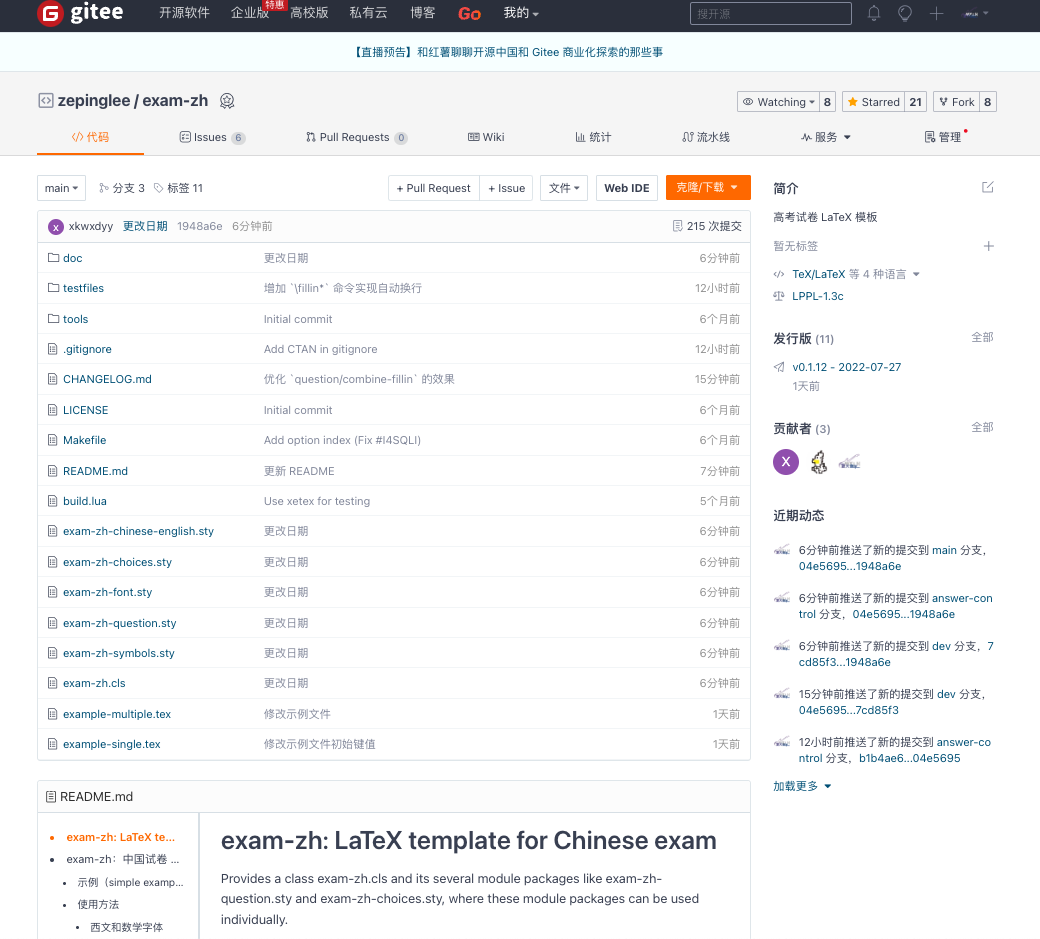Switch to the Pull Requests tab

(356, 137)
